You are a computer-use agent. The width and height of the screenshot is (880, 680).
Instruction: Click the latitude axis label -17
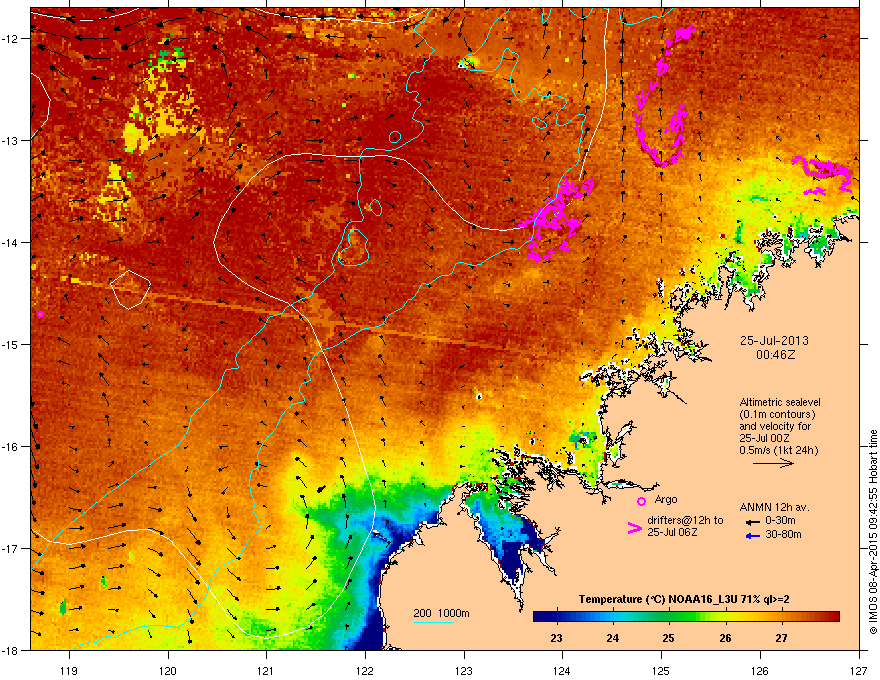(x=9, y=548)
